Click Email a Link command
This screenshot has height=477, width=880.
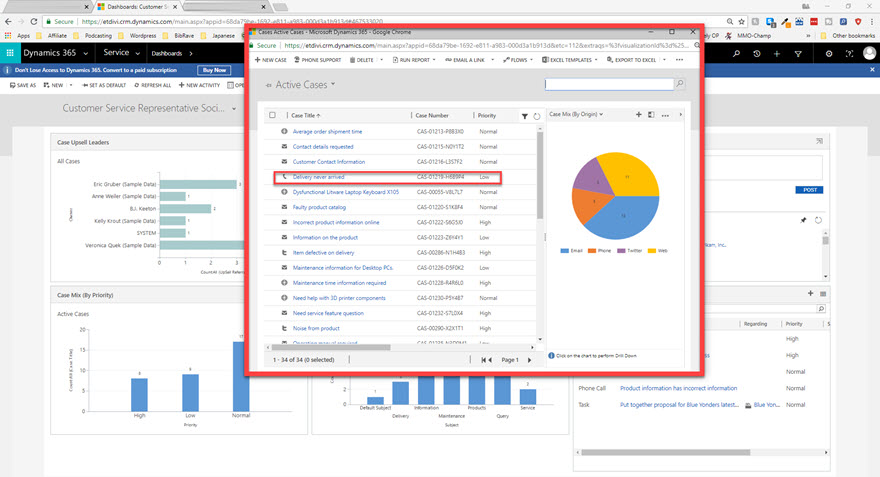(465, 60)
